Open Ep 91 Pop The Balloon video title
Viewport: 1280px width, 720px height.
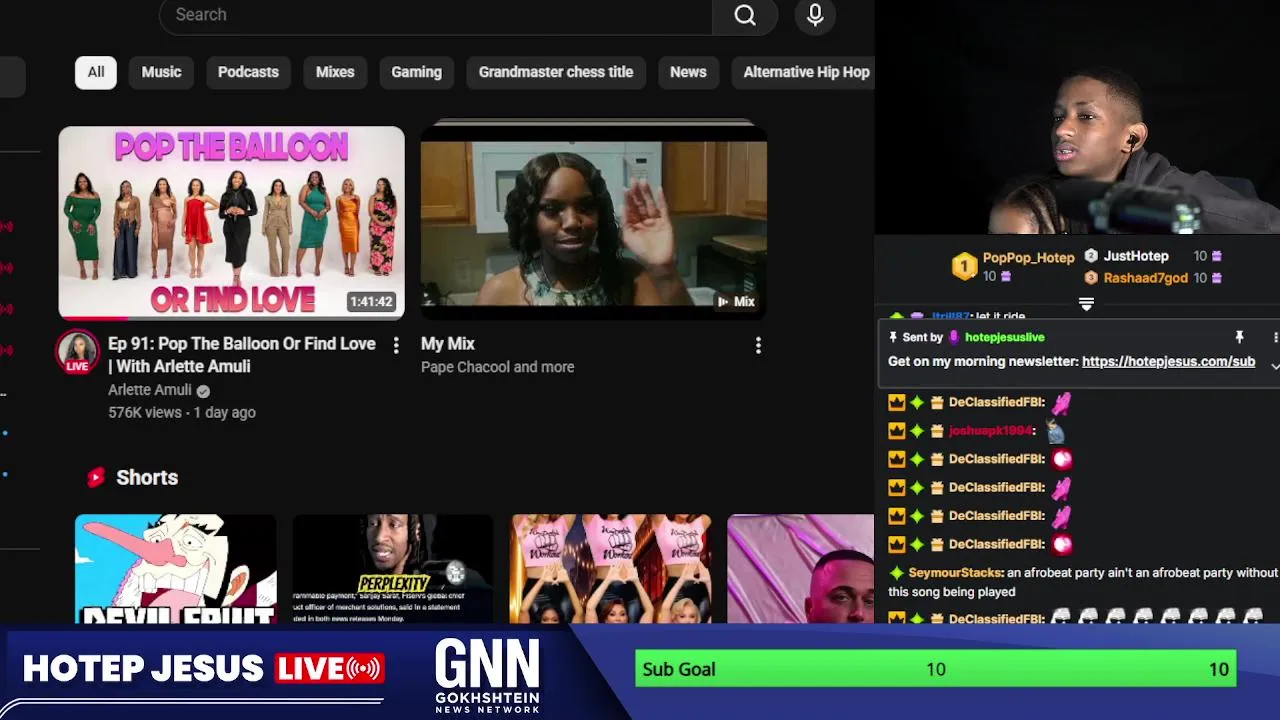(242, 355)
